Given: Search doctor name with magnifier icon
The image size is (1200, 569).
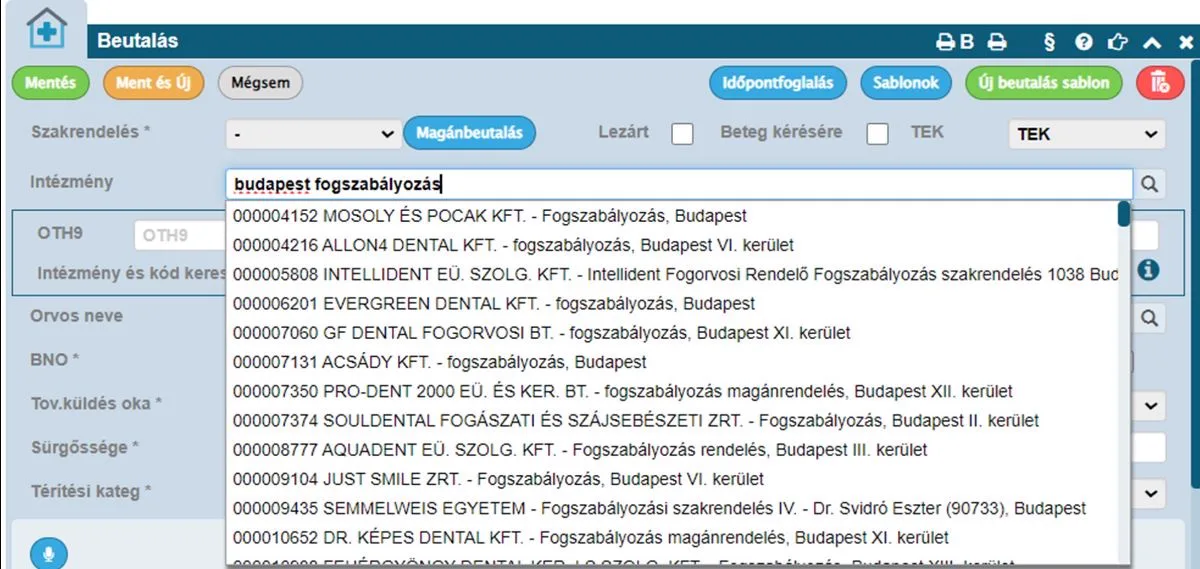Looking at the screenshot, I should pyautogui.click(x=1150, y=318).
